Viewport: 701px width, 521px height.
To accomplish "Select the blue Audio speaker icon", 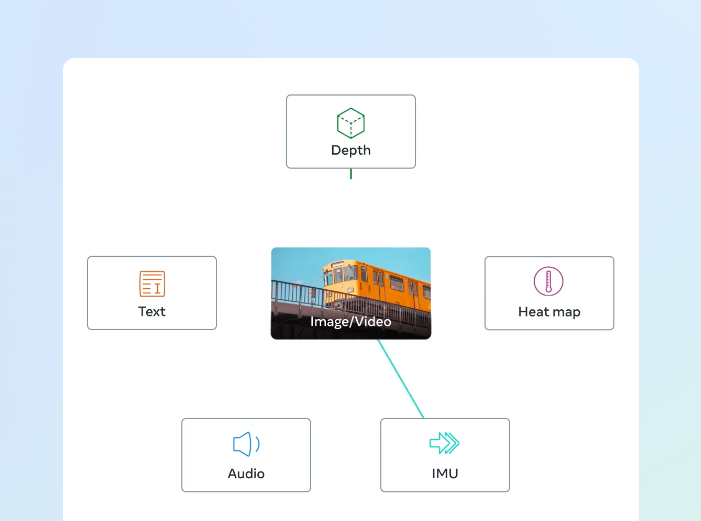I will click(246, 444).
